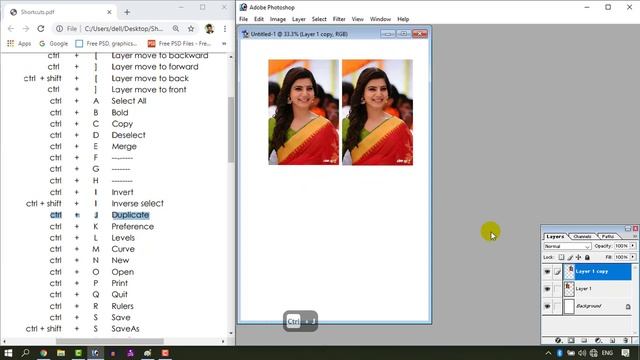This screenshot has width=640, height=360.
Task: Open Photoshop File menu
Action: (243, 19)
